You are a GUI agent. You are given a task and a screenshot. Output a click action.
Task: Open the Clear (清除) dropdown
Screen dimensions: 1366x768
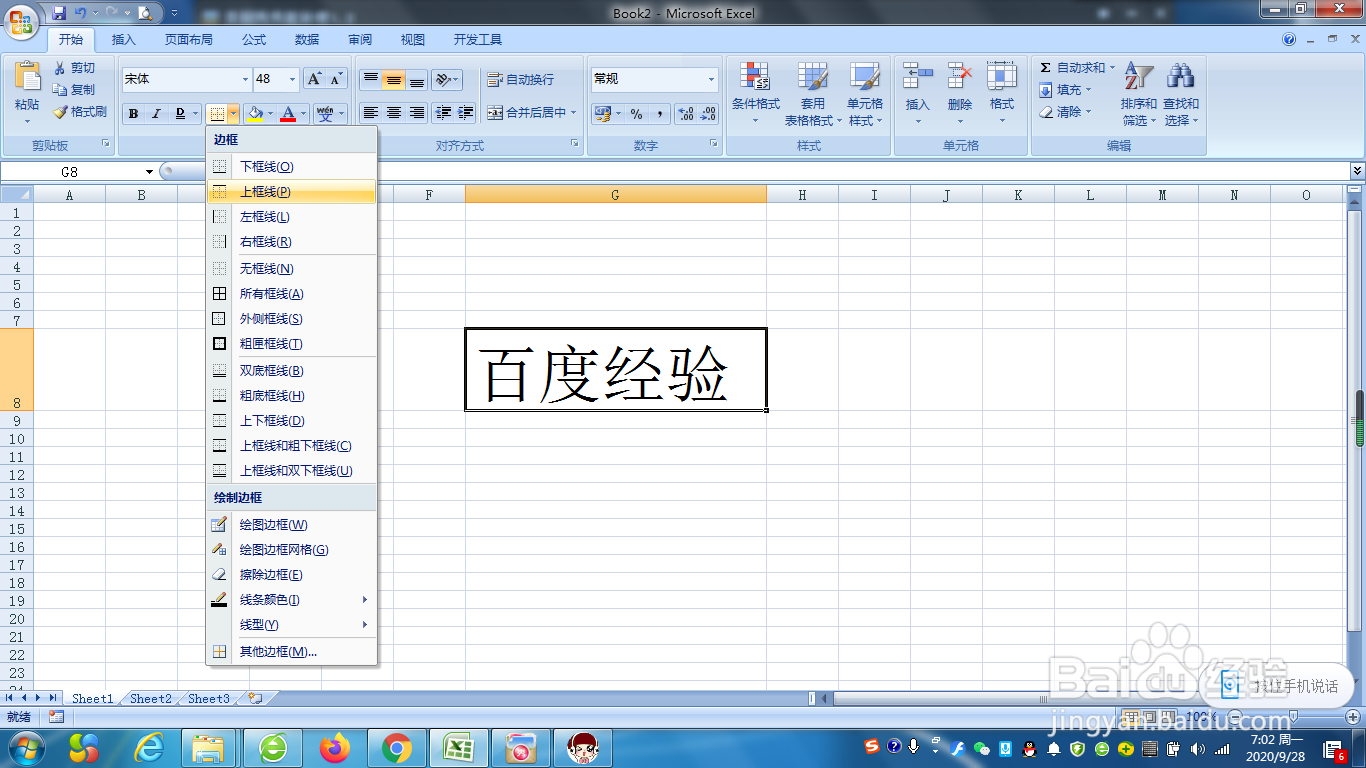pyautogui.click(x=1066, y=112)
